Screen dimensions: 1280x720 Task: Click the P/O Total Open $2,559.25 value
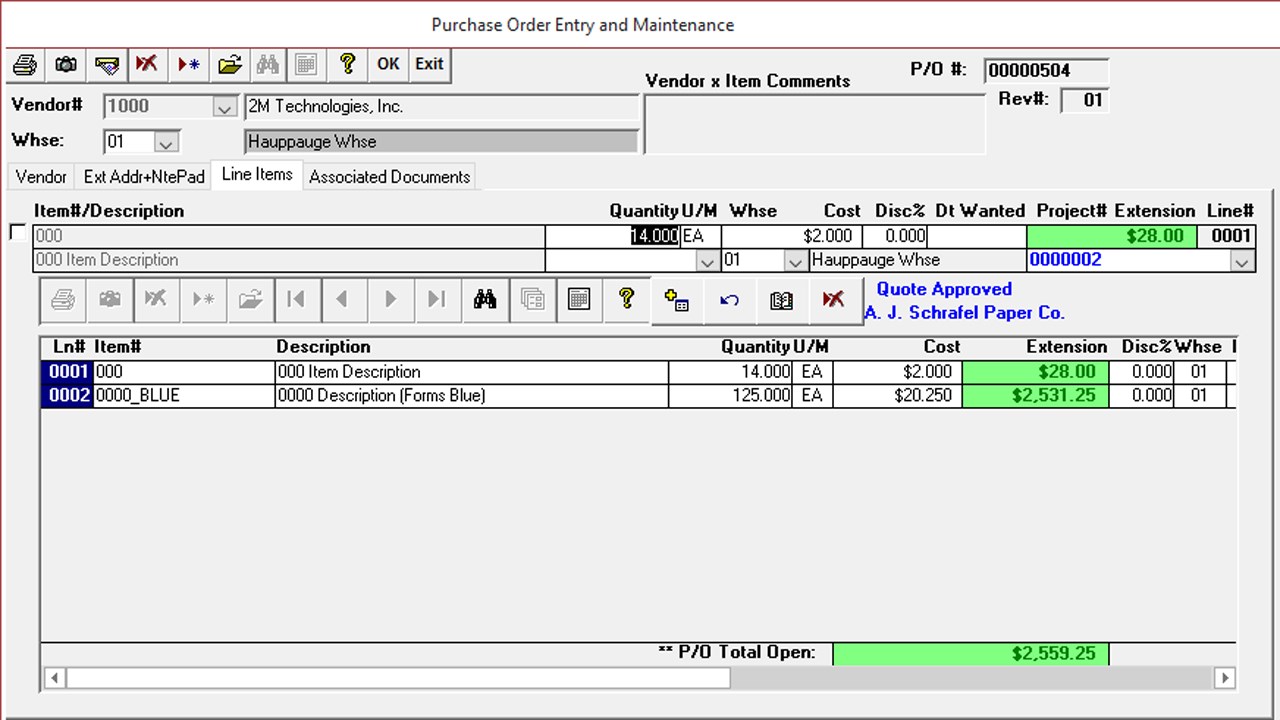coord(970,654)
